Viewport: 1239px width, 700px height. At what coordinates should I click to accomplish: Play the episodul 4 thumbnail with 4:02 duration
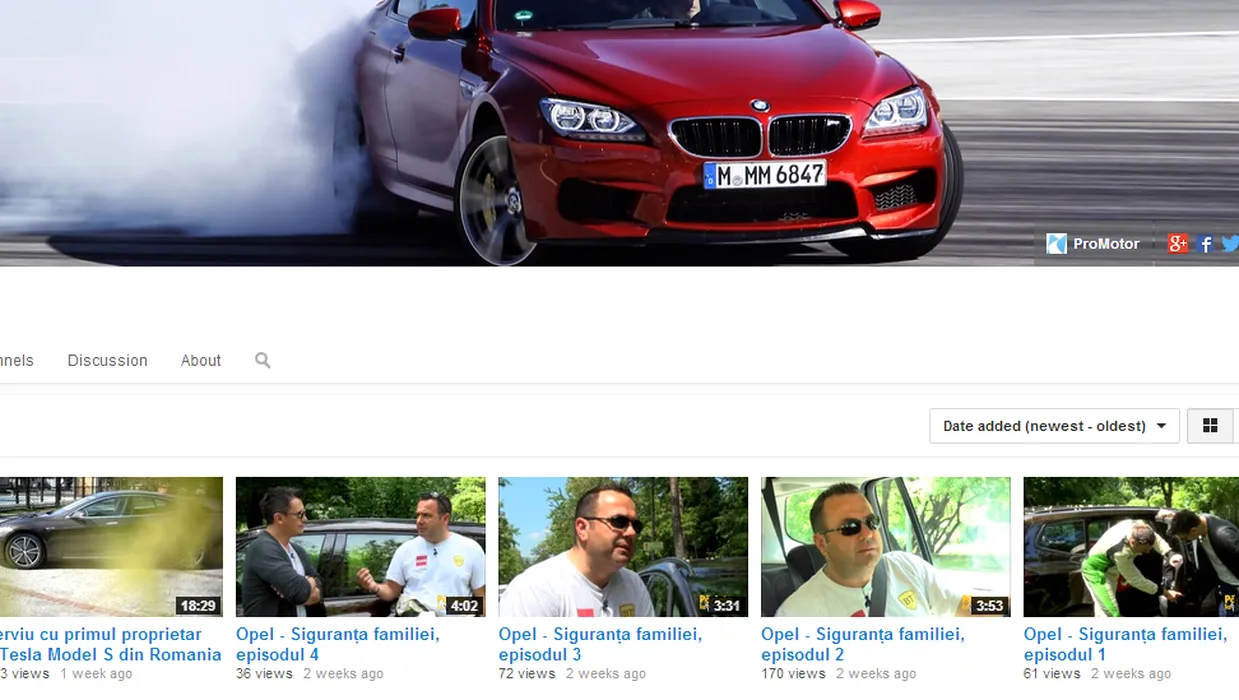[x=360, y=547]
